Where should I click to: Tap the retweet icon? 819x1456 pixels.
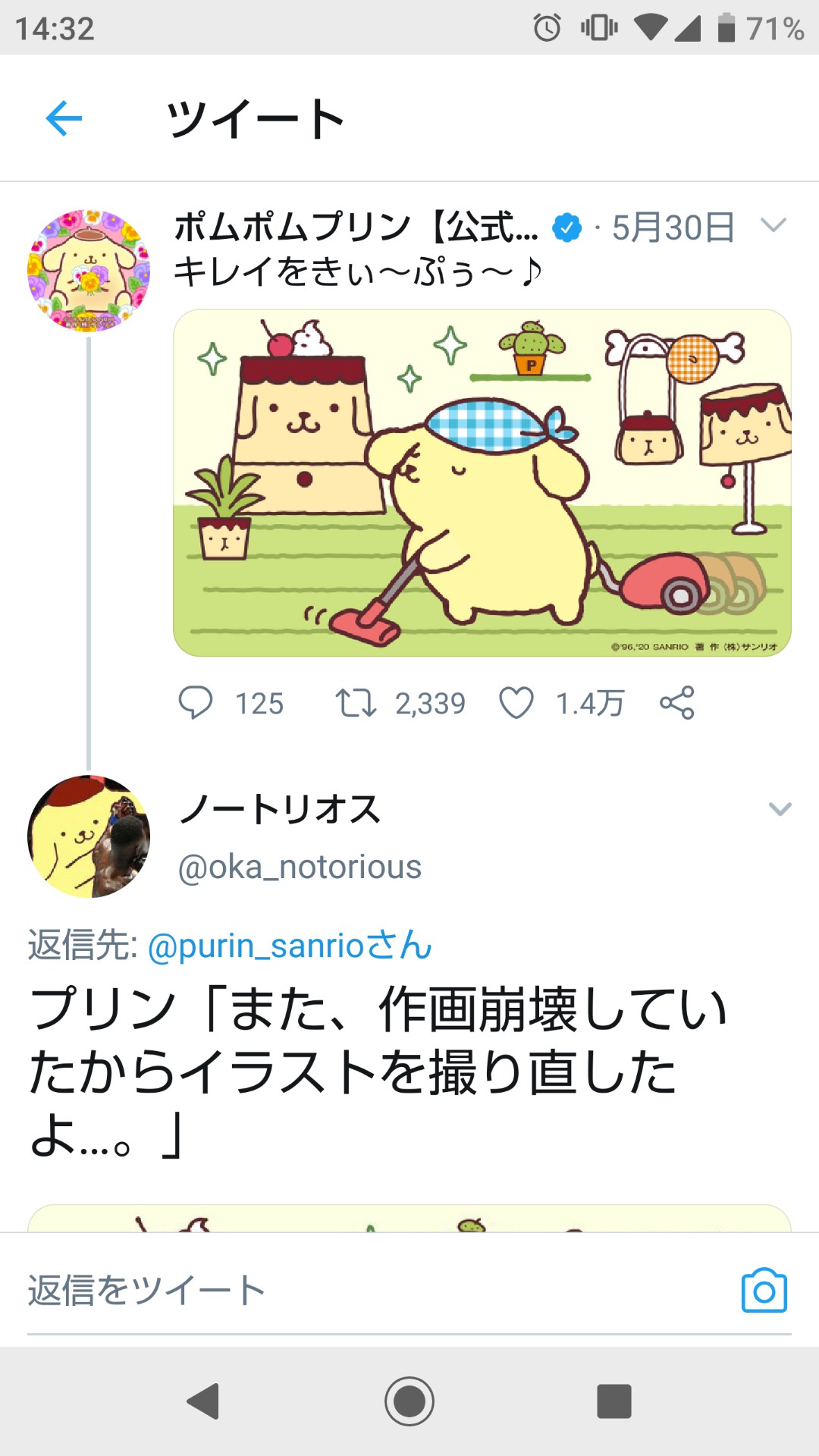[356, 702]
